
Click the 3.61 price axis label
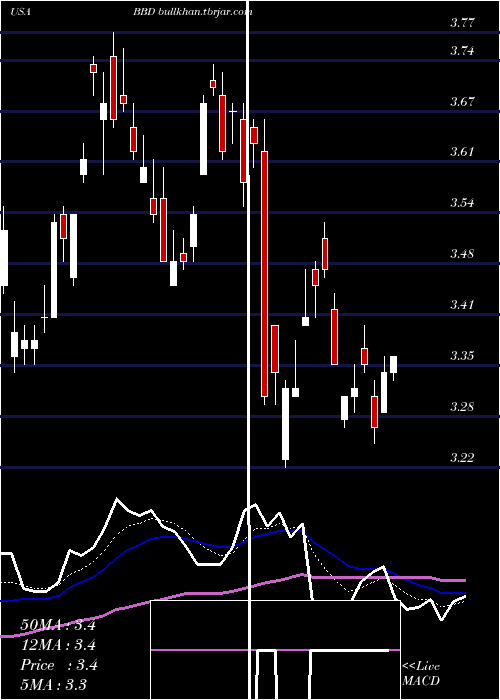click(462, 152)
